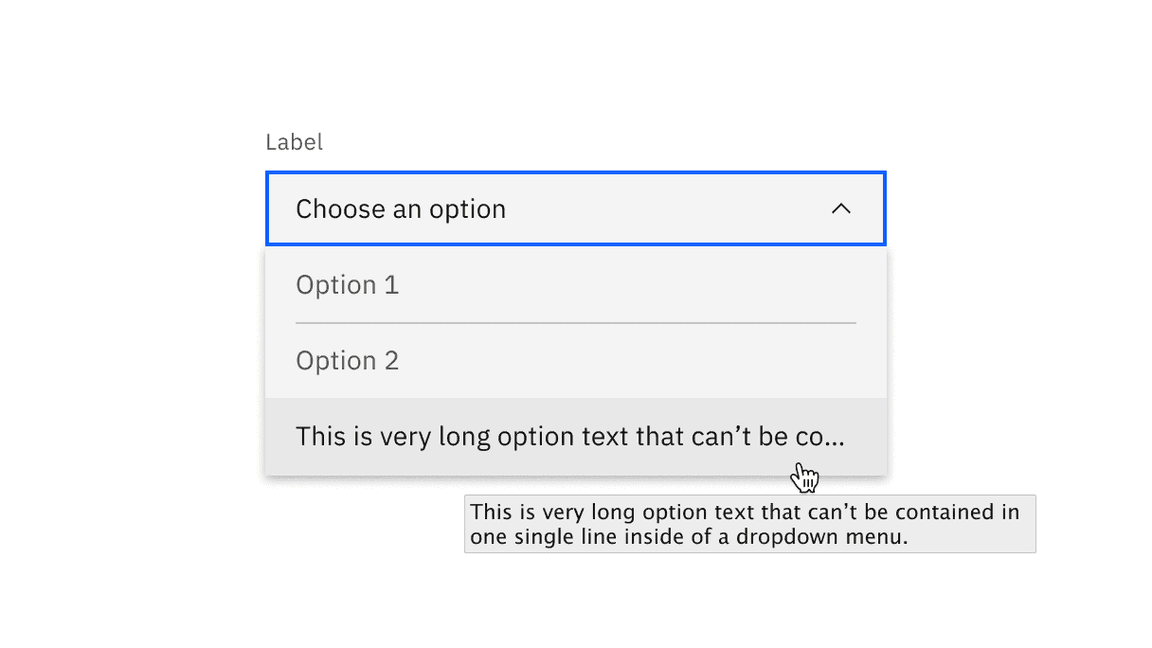Screen dimensions: 1152x648
Task: Collapse the dropdown using its chevron arrow
Action: point(841,209)
